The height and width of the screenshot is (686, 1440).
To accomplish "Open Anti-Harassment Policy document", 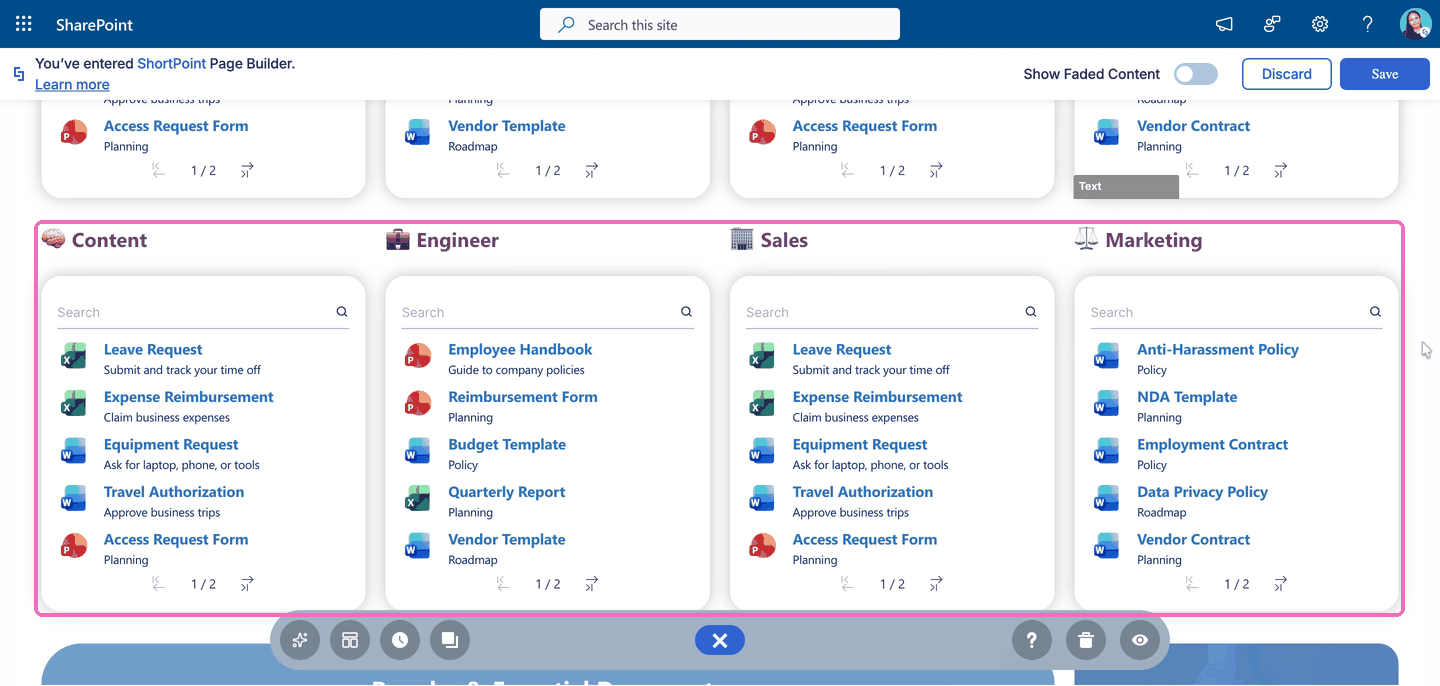I will (x=1218, y=350).
